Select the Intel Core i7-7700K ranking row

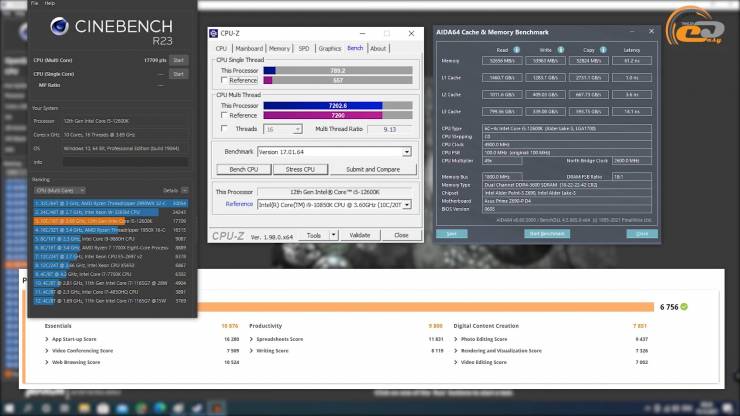tap(110, 274)
